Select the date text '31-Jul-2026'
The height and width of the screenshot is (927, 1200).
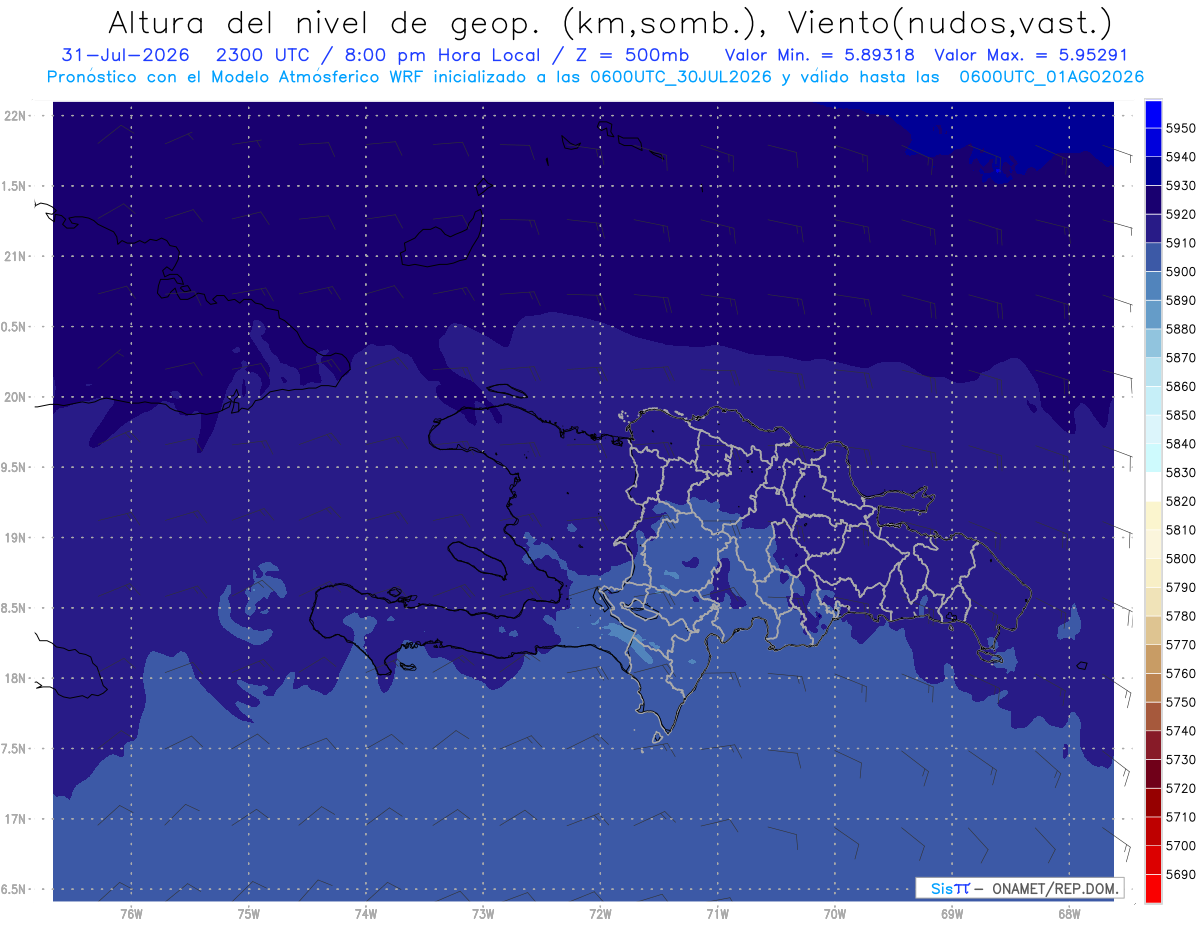(124, 55)
